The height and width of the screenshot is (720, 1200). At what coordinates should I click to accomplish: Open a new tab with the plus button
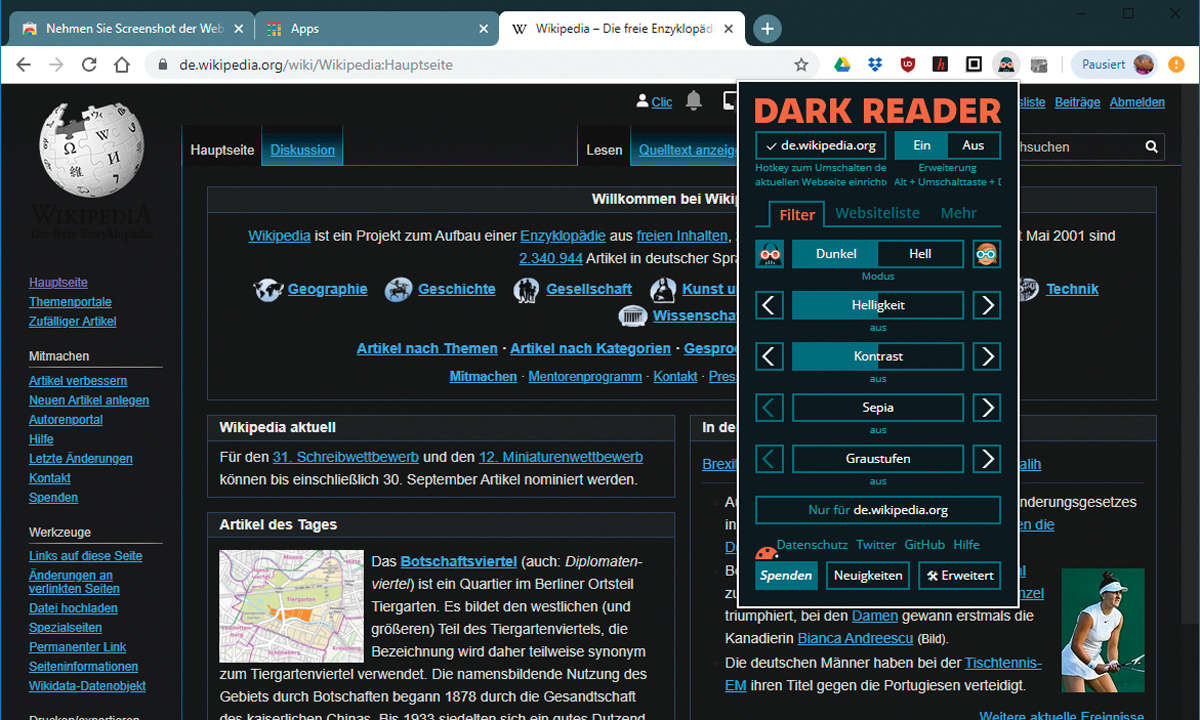coord(767,28)
